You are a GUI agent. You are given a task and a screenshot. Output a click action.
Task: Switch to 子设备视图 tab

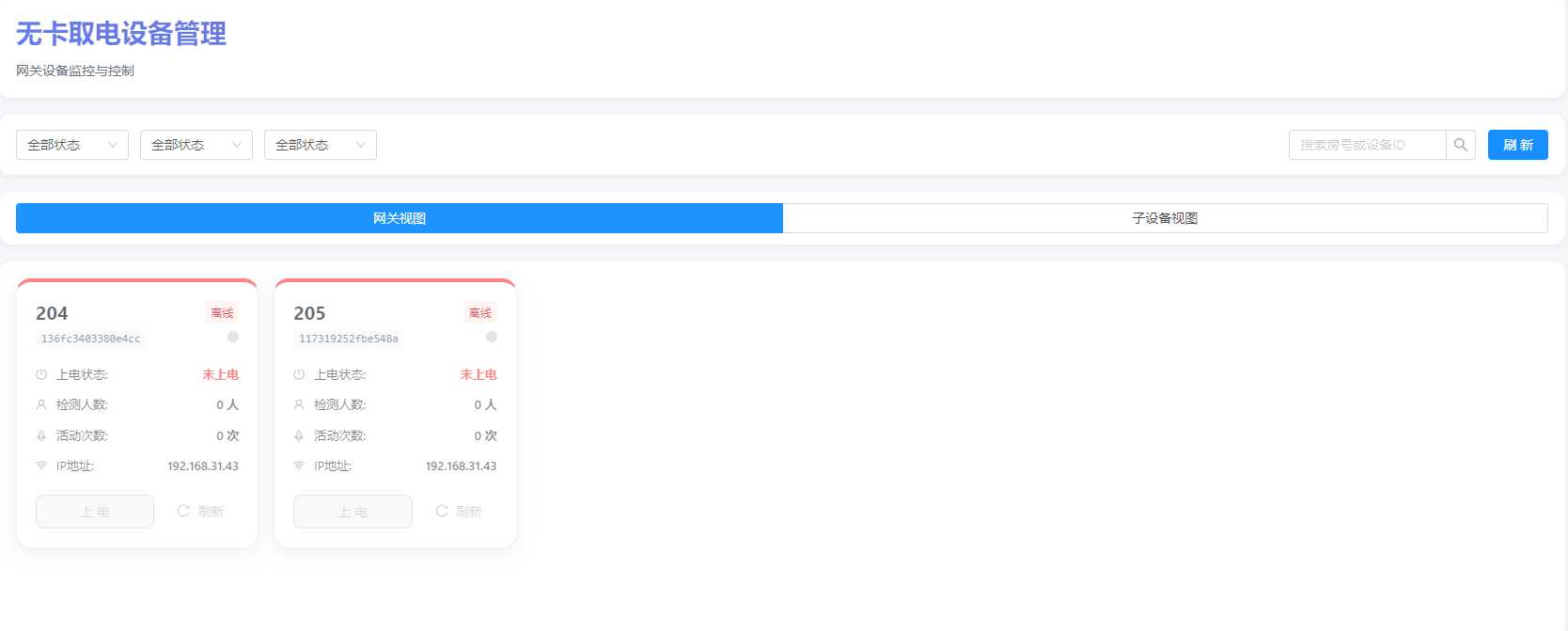click(x=1165, y=218)
